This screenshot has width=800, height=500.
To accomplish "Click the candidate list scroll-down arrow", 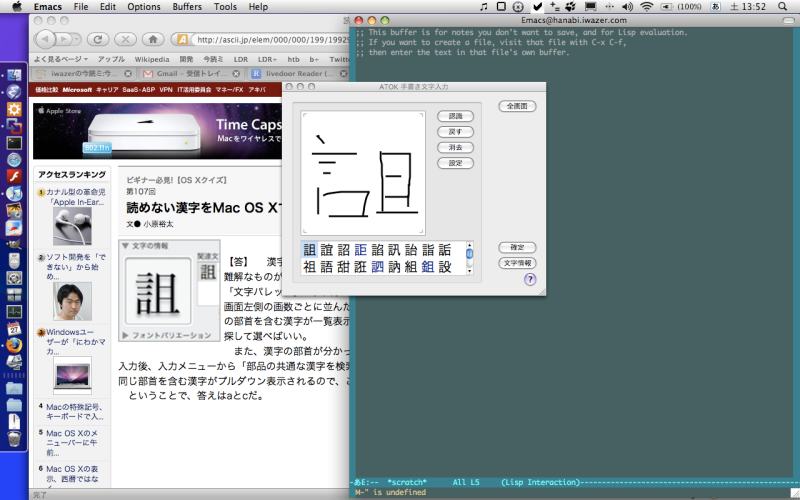I will (469, 271).
